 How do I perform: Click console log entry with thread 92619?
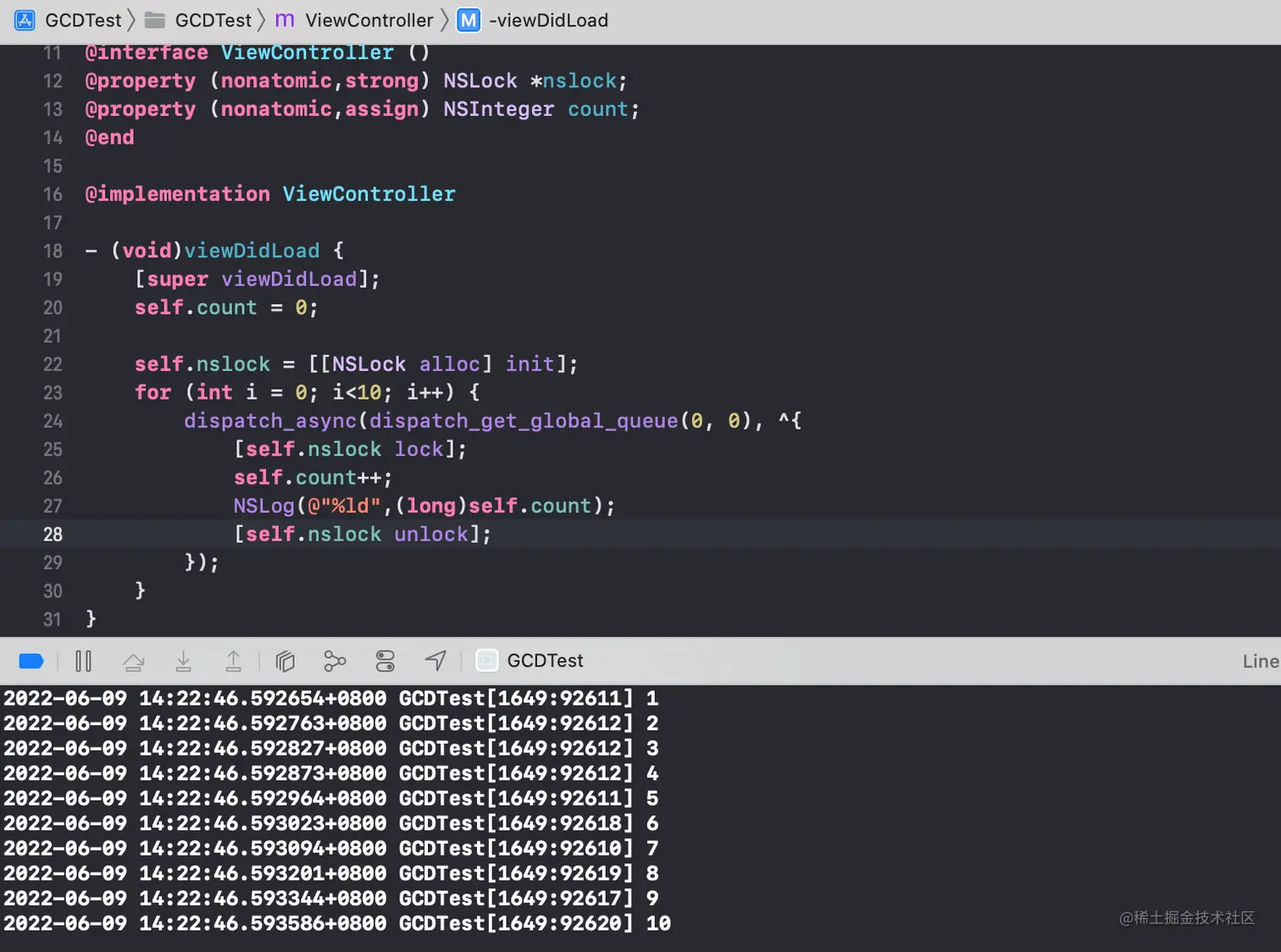pyautogui.click(x=331, y=873)
